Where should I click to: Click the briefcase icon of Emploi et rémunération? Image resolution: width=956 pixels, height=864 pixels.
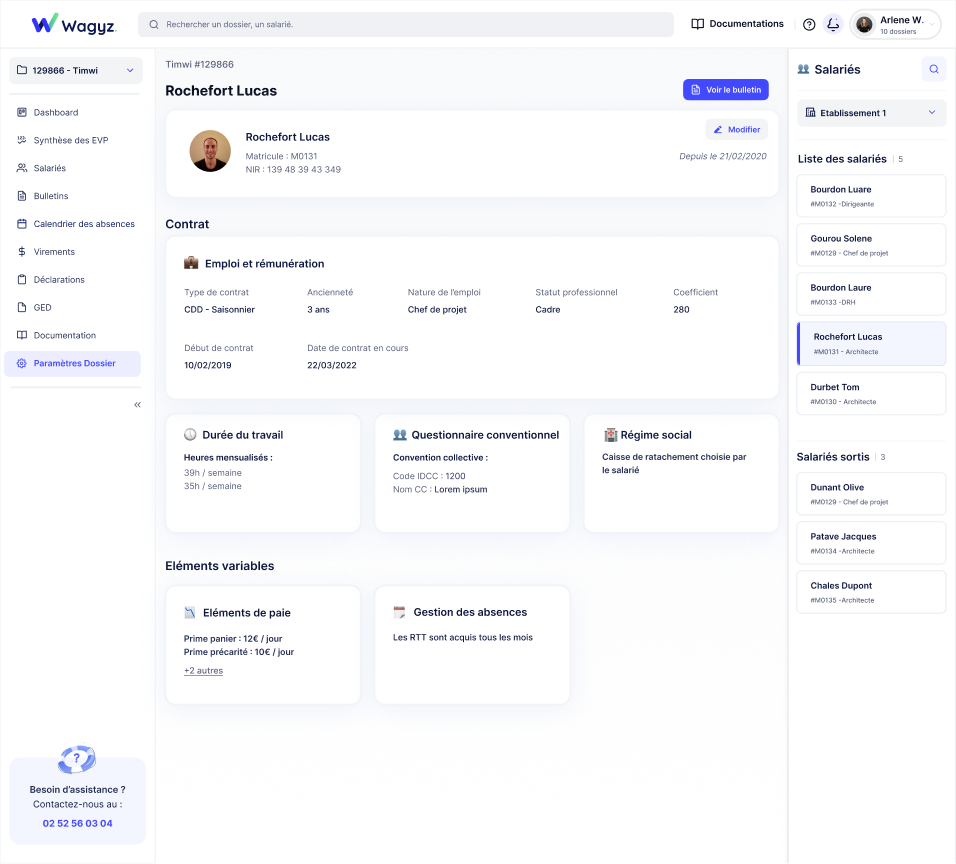coord(191,263)
